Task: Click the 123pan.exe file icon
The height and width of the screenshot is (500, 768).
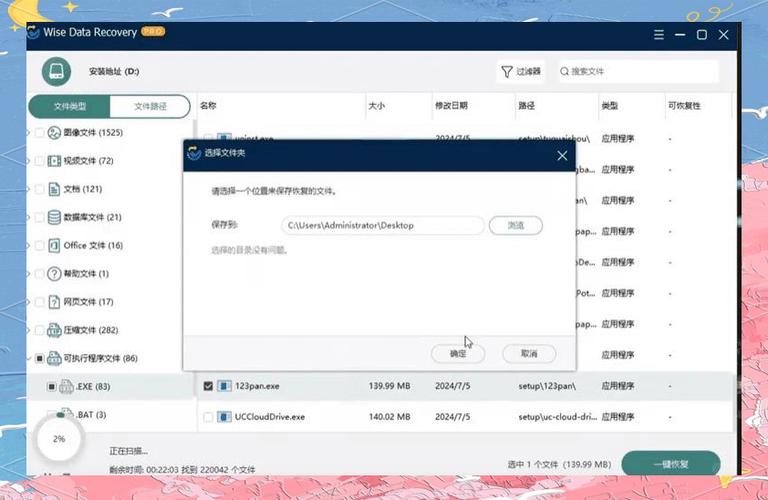Action: point(224,386)
